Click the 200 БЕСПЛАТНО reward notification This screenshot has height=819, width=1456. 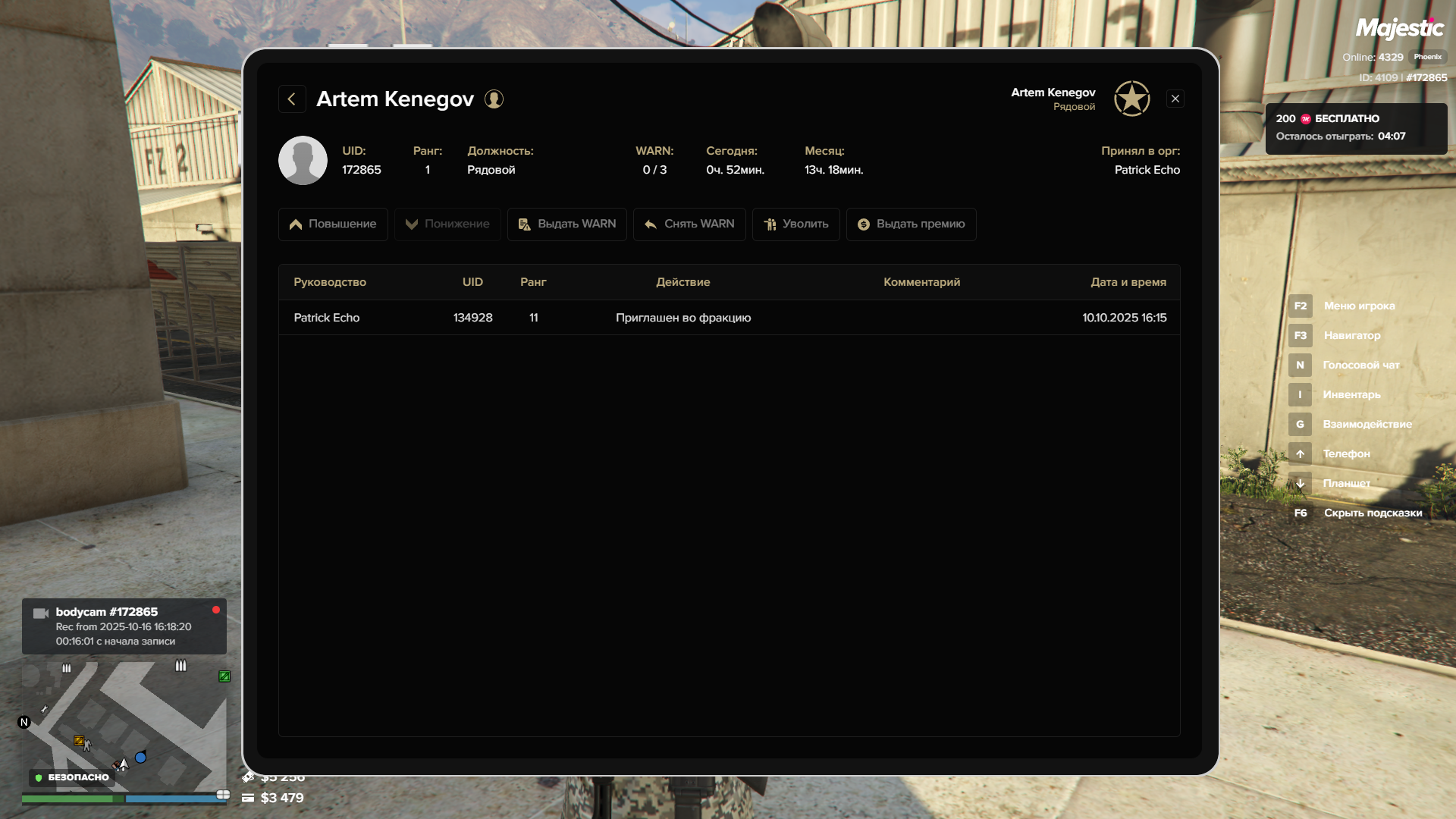[x=1355, y=128]
